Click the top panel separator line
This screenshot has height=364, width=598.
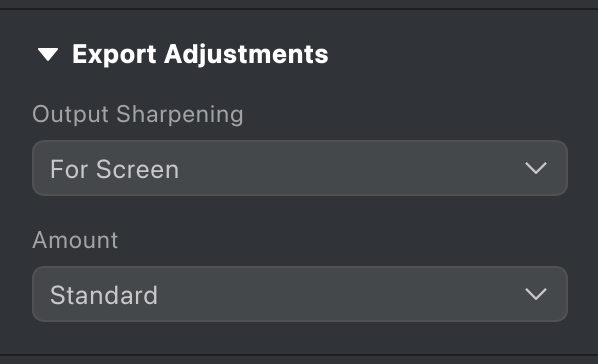(x=299, y=9)
